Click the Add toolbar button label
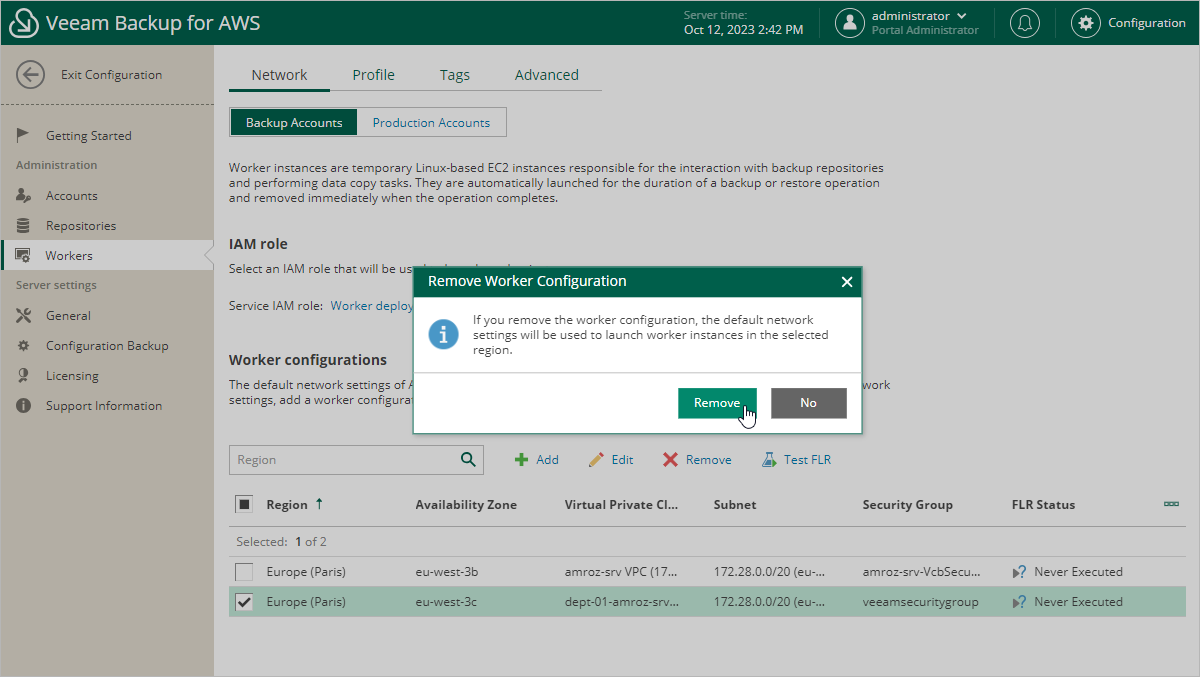This screenshot has height=677, width=1200. [x=547, y=460]
